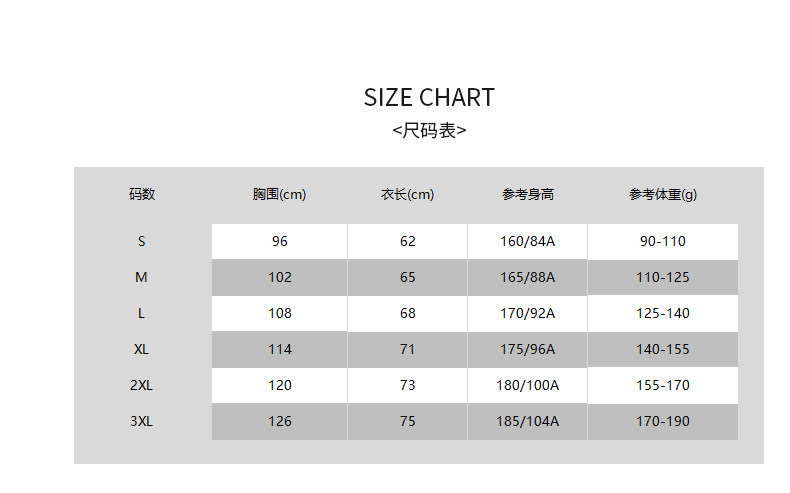Select the 胸围(cm) column header
790x493 pixels.
coord(280,194)
